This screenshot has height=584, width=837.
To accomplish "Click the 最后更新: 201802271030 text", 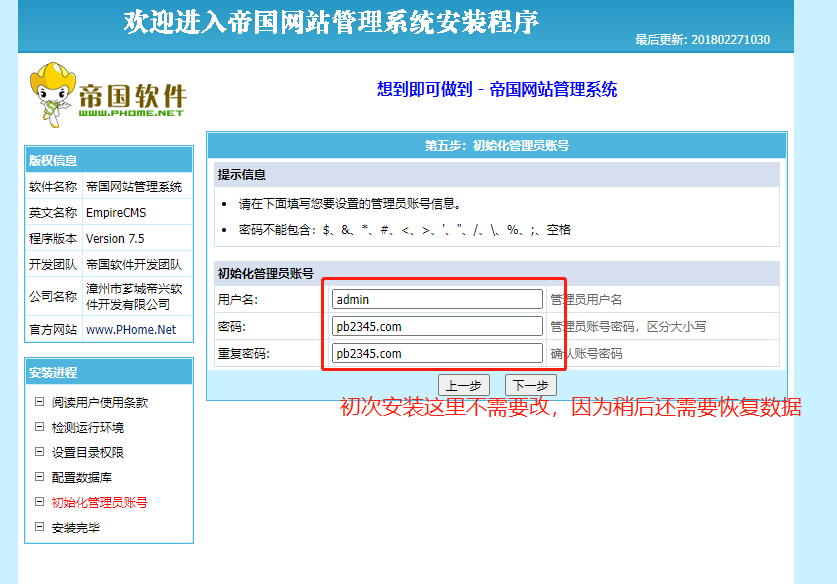I will point(702,40).
